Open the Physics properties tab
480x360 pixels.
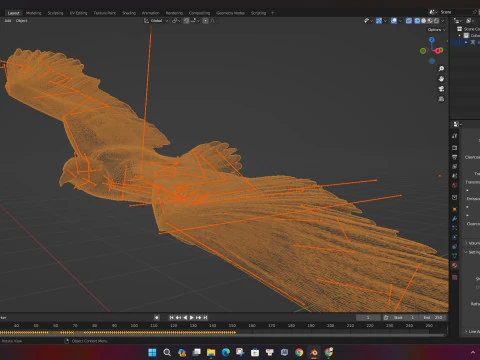[x=454, y=237]
